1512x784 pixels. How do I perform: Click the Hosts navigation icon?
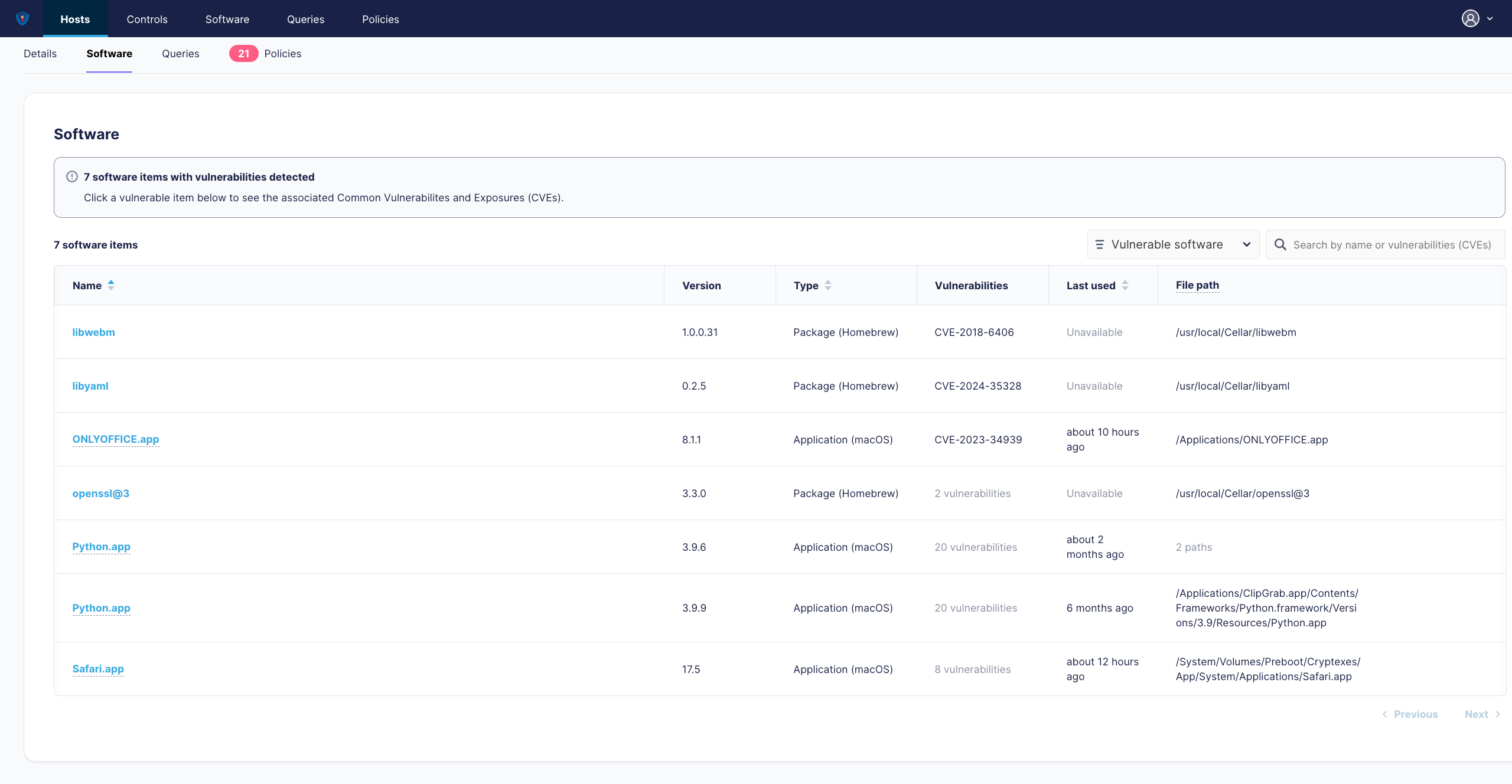point(74,18)
